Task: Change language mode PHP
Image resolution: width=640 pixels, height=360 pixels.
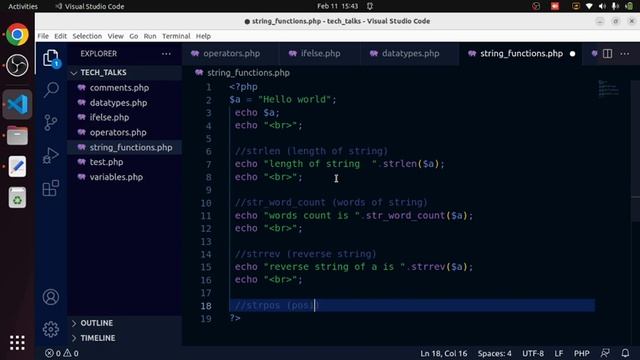Action: pos(582,353)
